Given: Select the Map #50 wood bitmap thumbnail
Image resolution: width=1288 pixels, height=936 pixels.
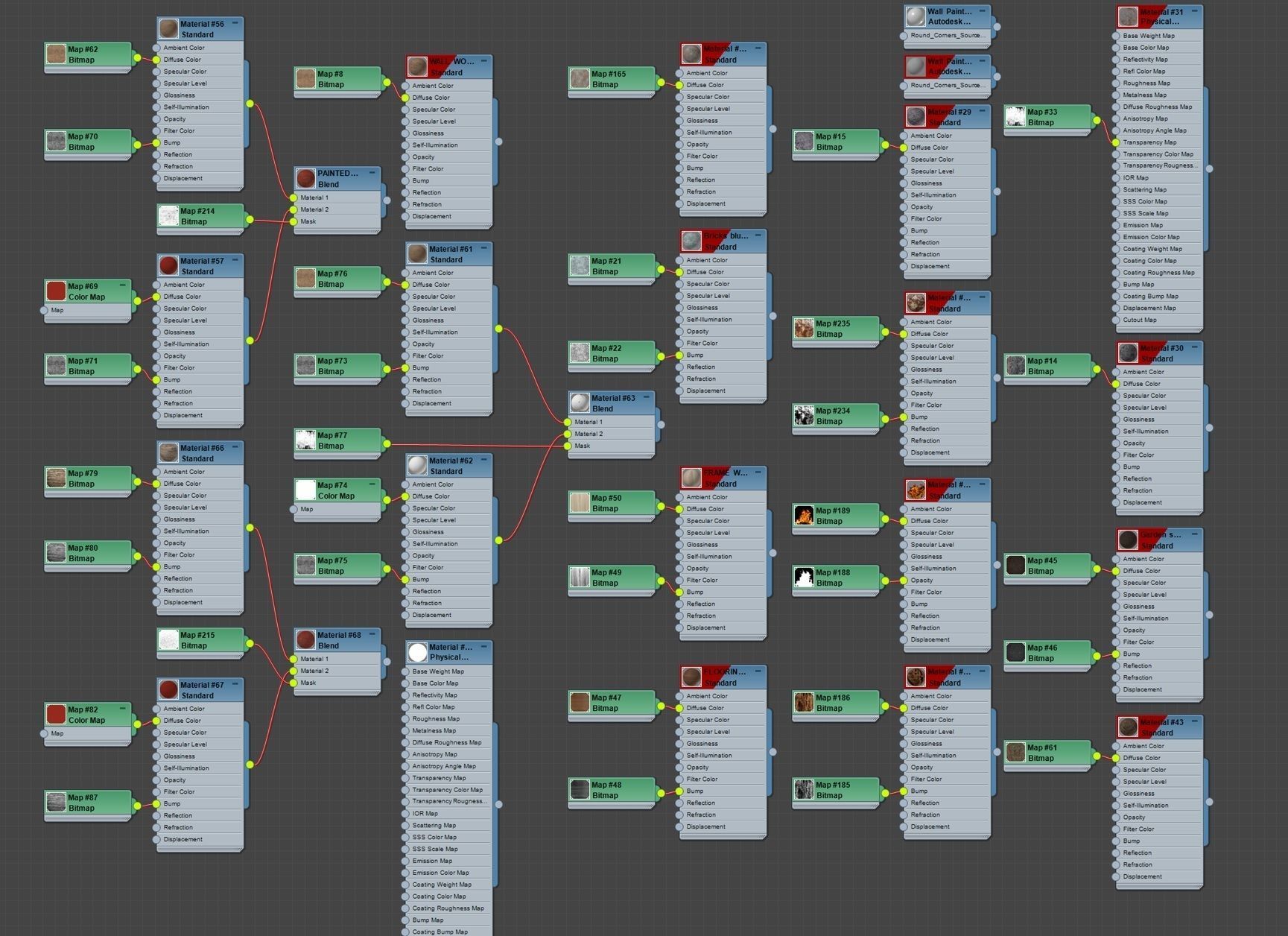Looking at the screenshot, I should click(x=580, y=503).
